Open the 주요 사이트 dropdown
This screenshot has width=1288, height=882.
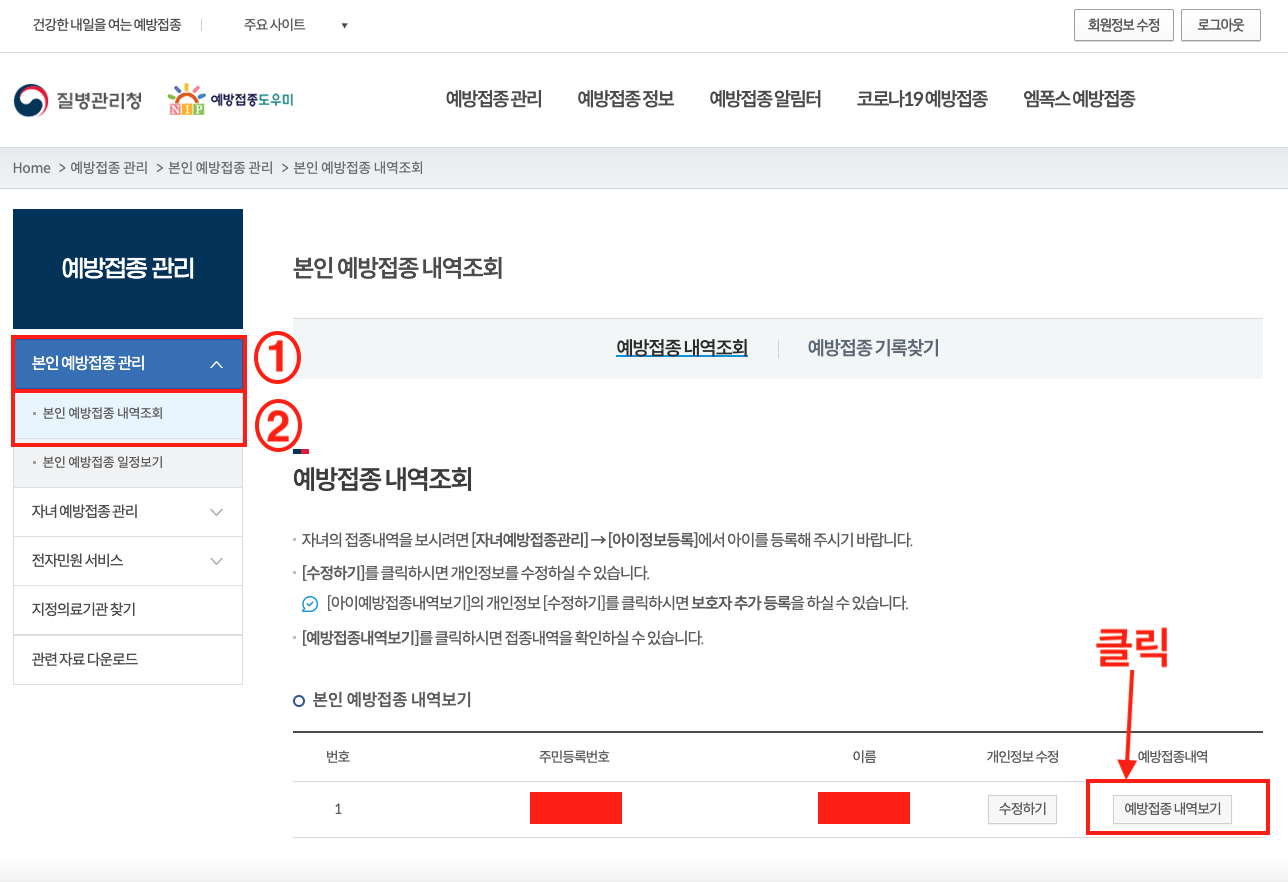click(296, 25)
